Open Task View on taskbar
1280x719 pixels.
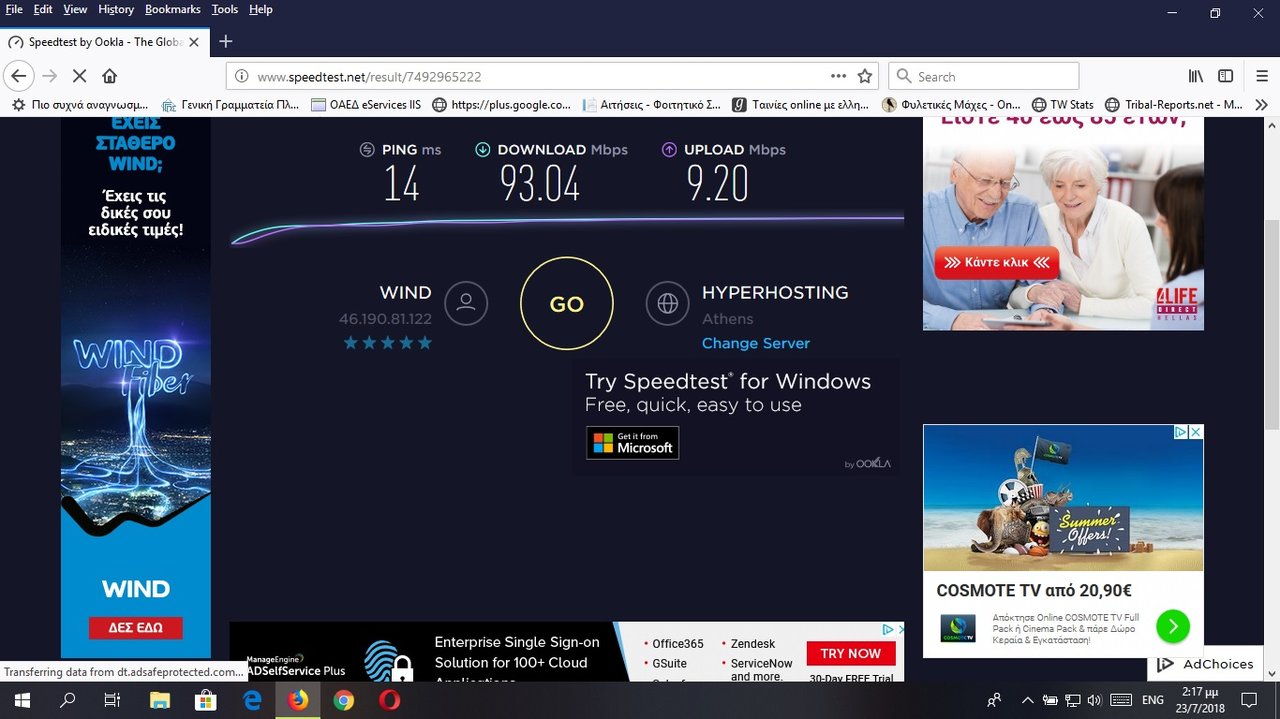point(113,700)
